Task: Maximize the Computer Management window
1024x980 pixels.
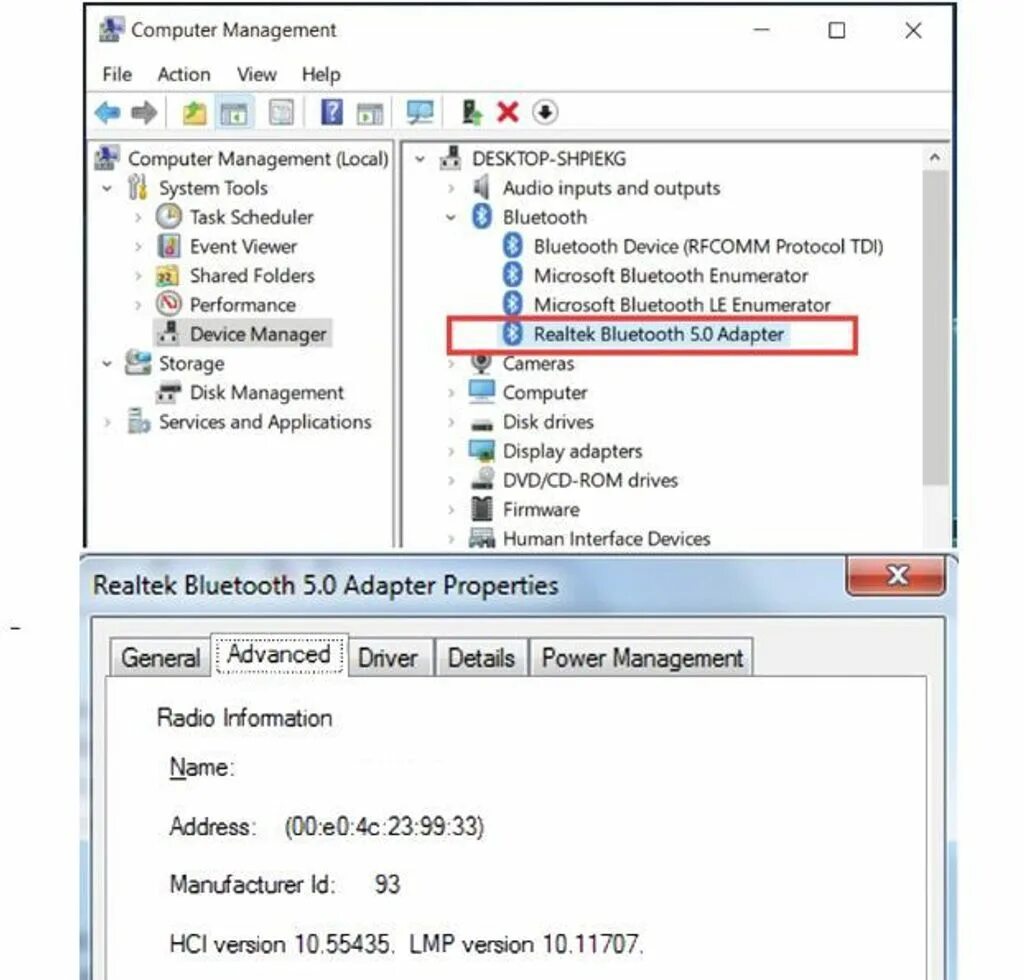Action: coord(837,30)
